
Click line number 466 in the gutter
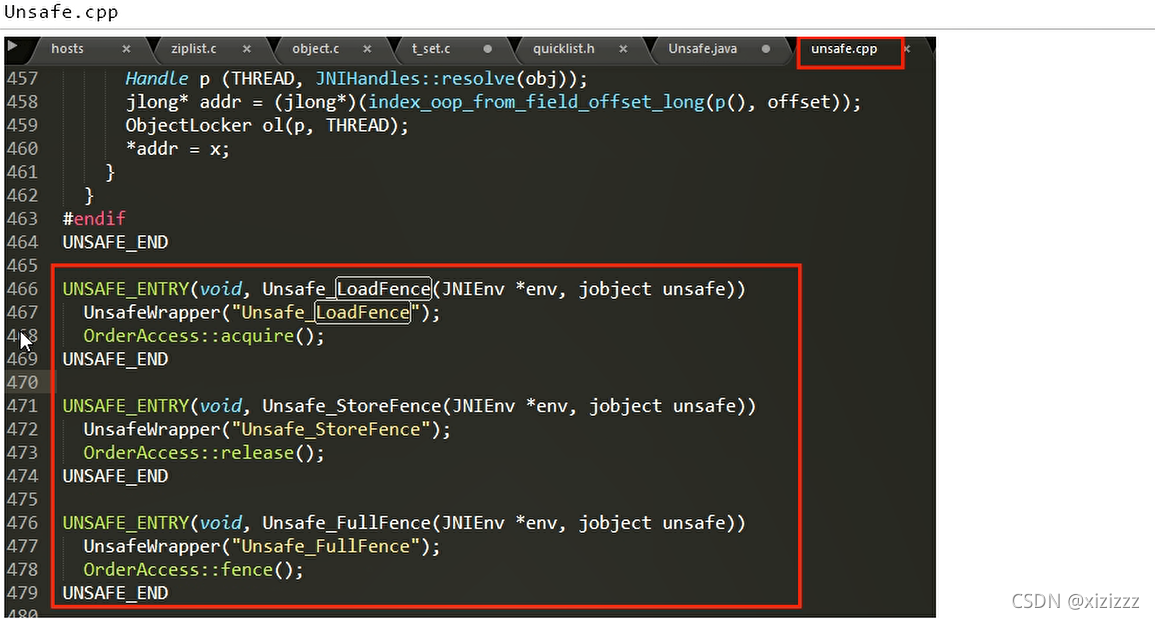(22, 289)
